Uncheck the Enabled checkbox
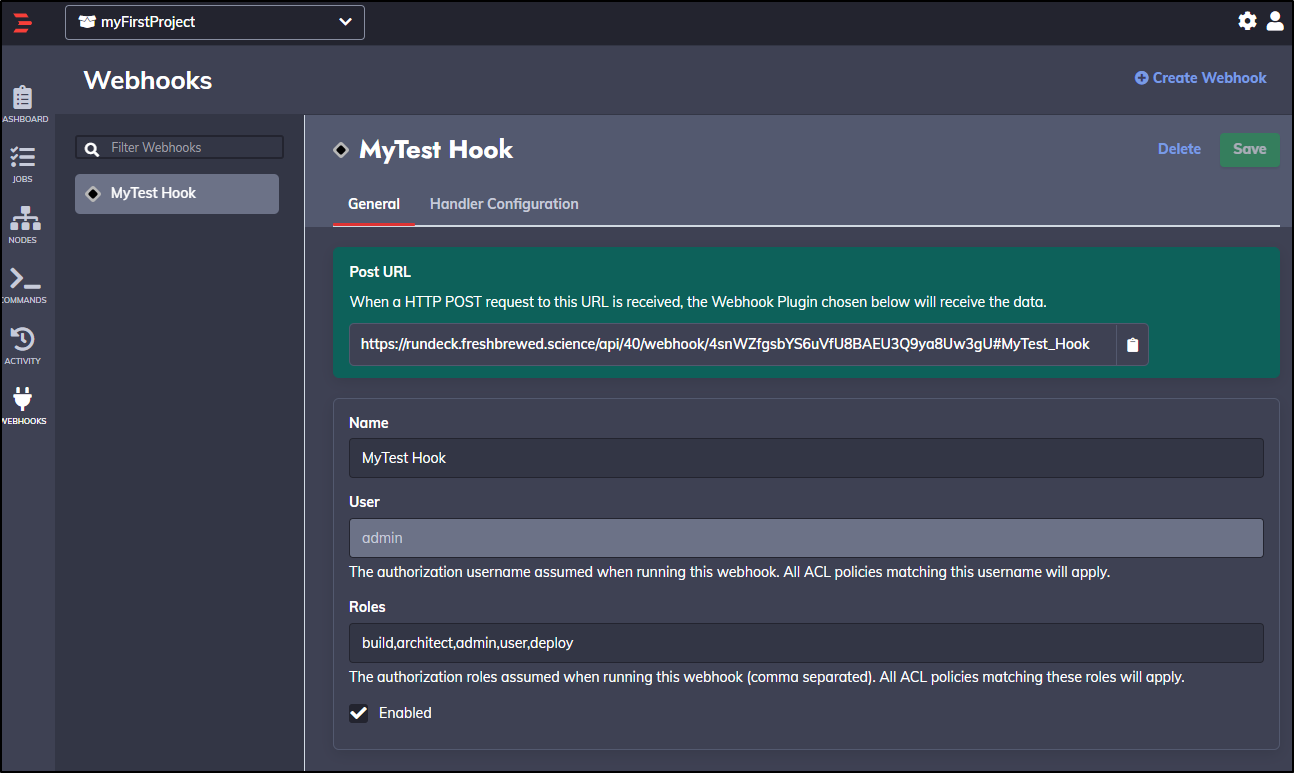This screenshot has height=773, width=1294. click(x=358, y=713)
